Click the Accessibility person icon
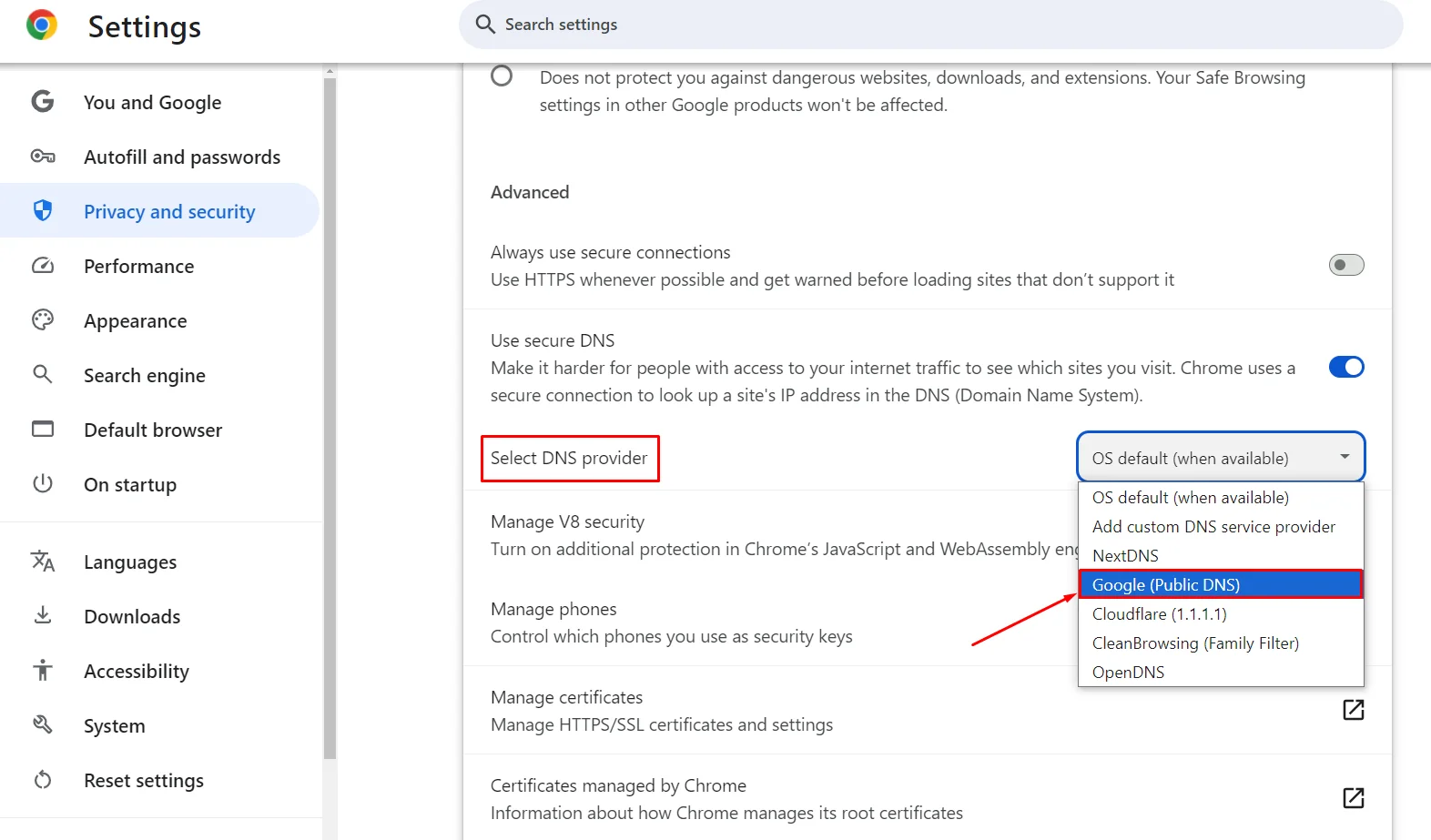This screenshot has width=1431, height=840. [x=43, y=671]
